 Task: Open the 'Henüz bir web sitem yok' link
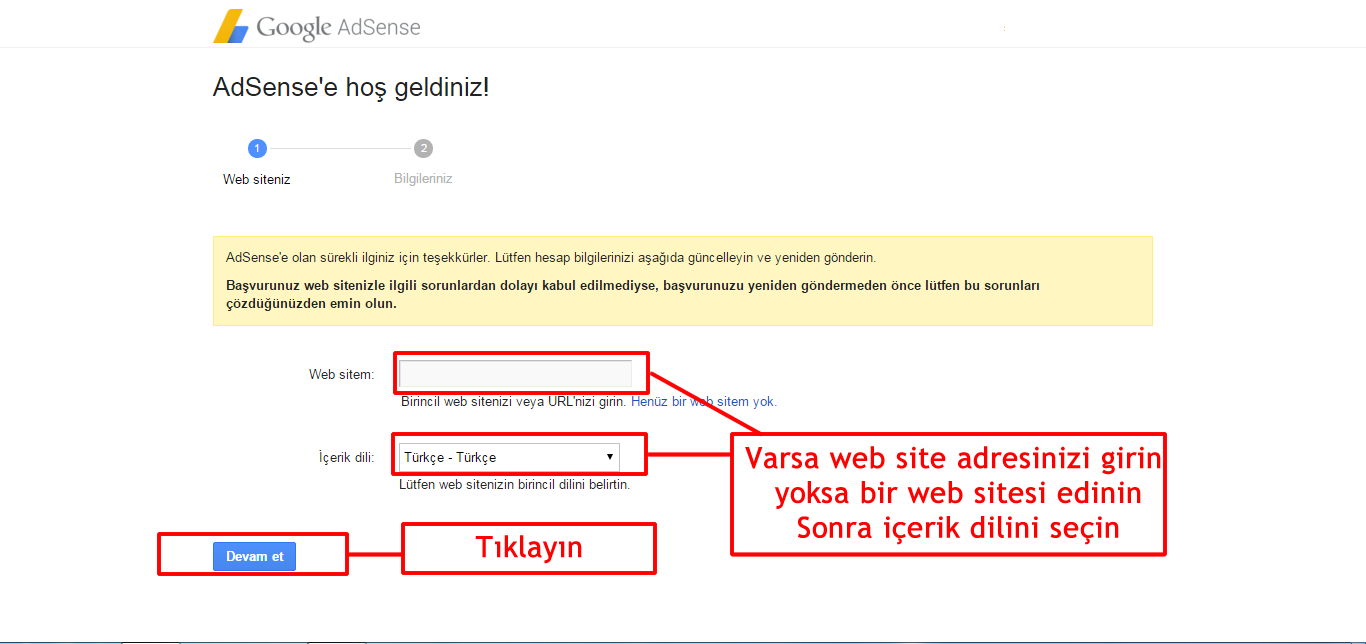pyautogui.click(x=704, y=401)
